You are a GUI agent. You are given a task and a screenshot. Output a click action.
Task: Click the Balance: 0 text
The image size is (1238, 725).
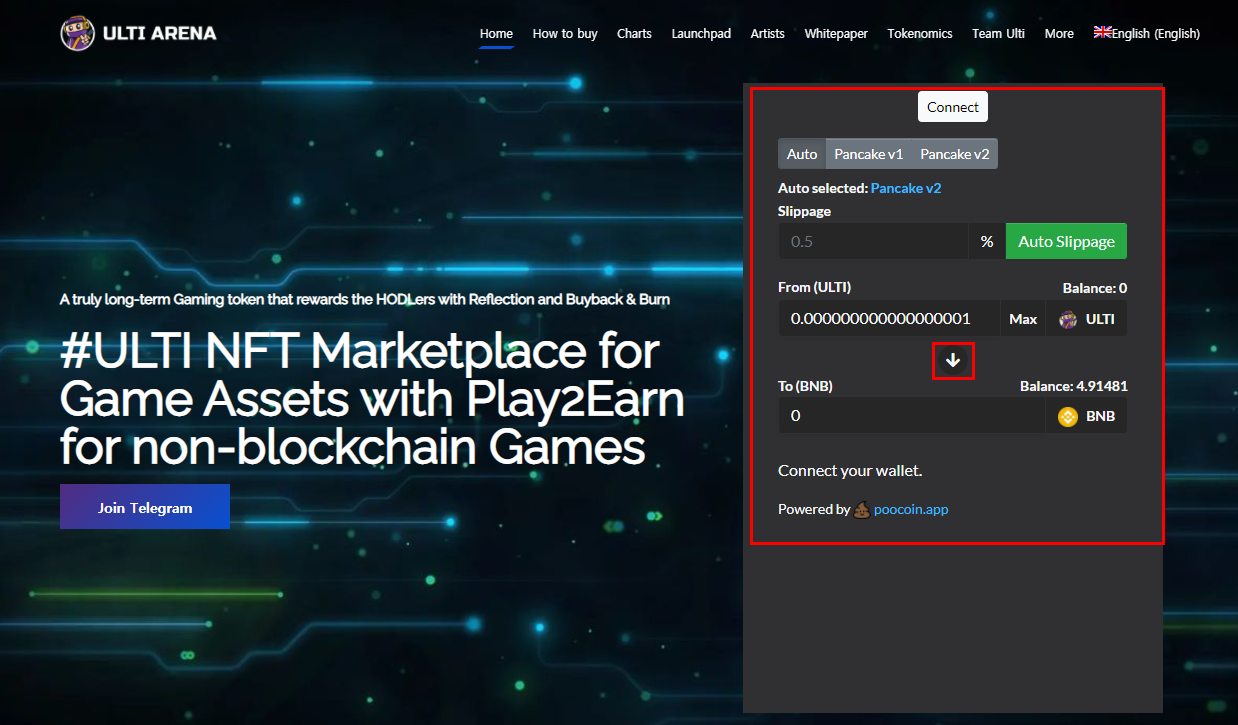(1095, 288)
